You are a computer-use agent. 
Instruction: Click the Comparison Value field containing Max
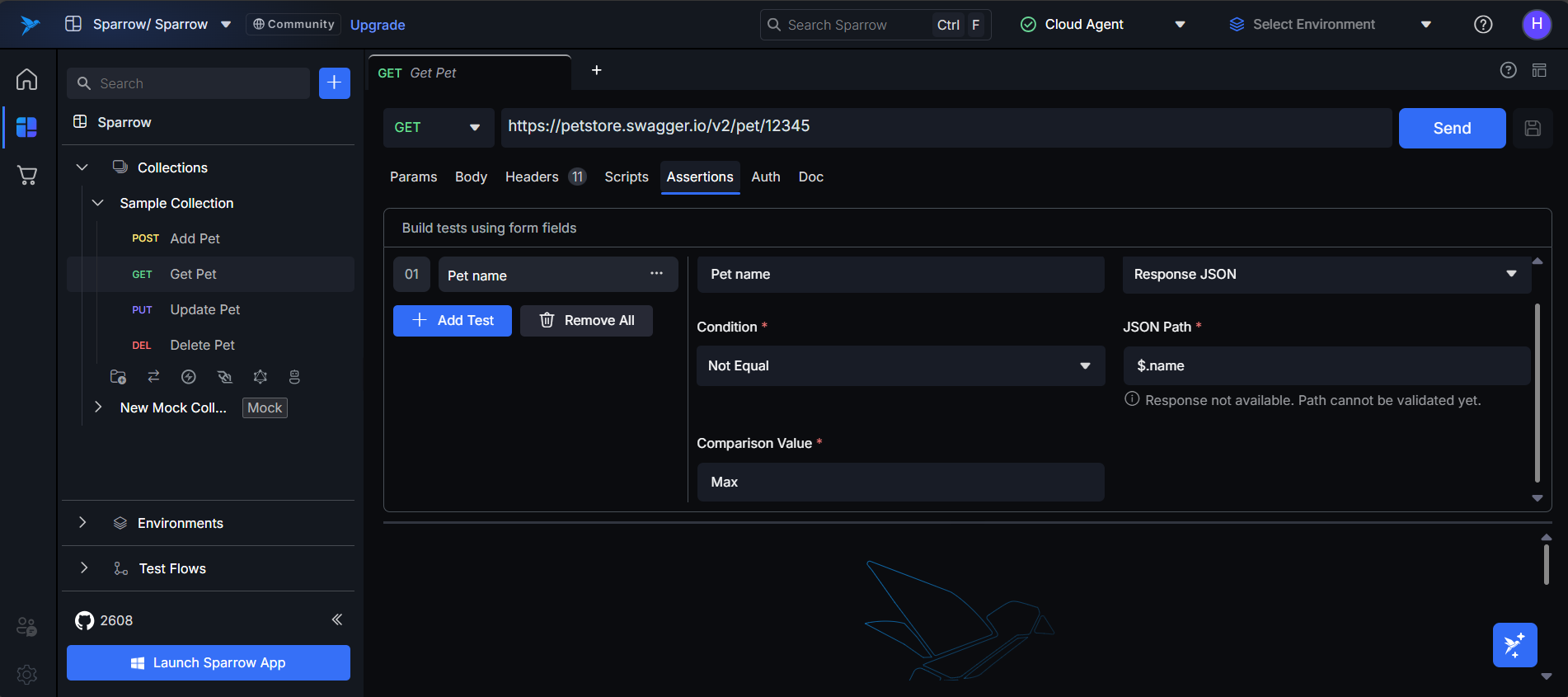click(x=899, y=482)
